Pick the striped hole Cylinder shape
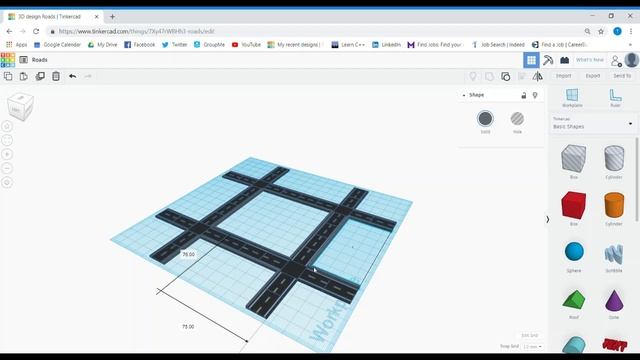640x360 pixels. coord(613,158)
